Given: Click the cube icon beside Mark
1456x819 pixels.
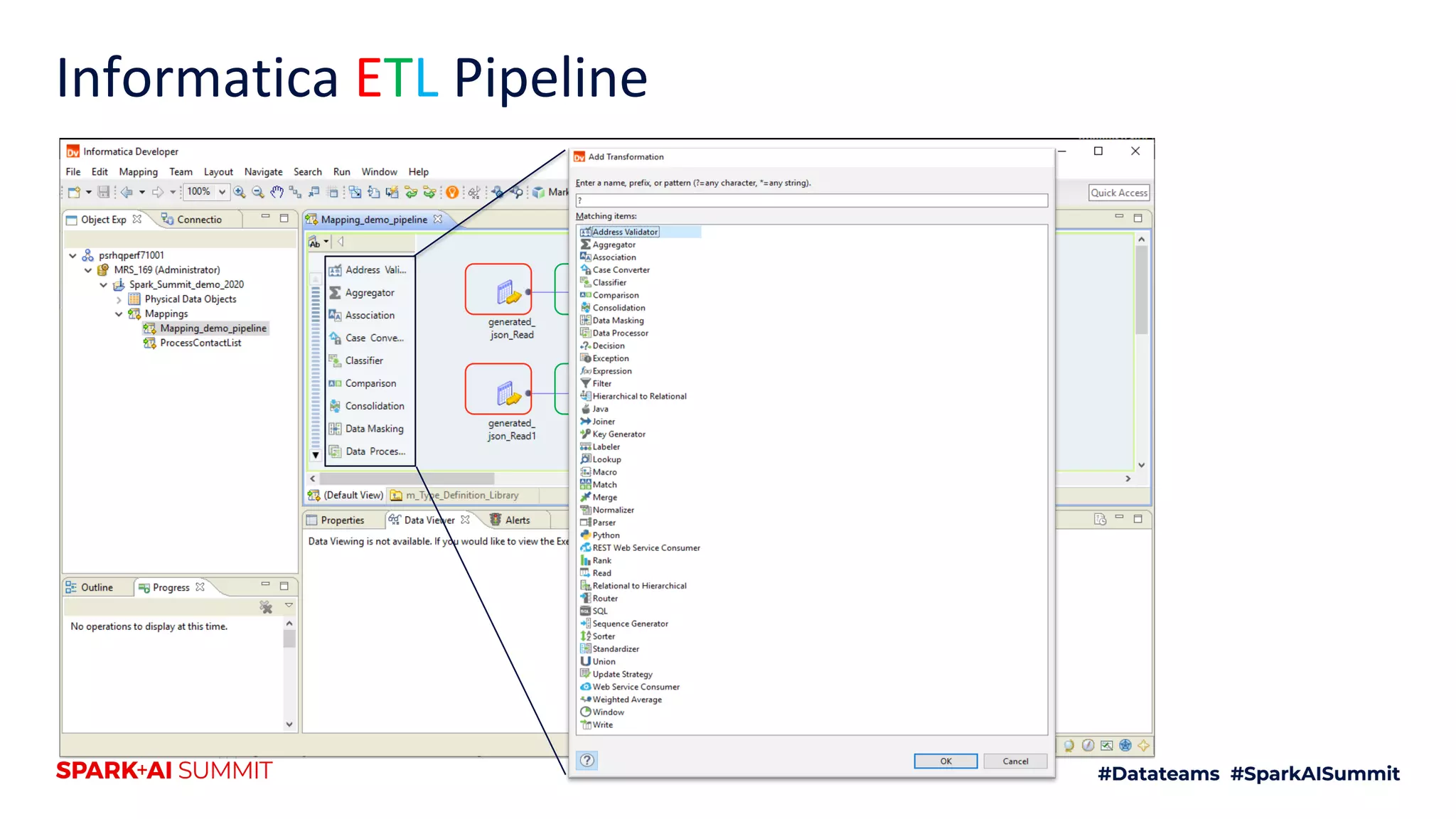Looking at the screenshot, I should coord(539,192).
